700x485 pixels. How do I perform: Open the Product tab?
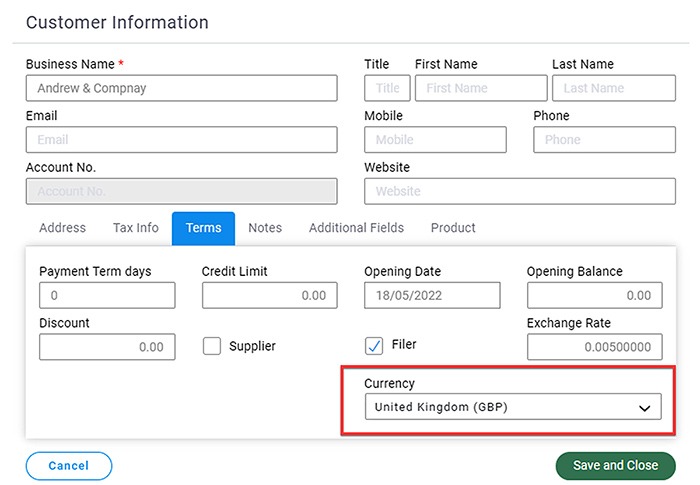coord(453,228)
